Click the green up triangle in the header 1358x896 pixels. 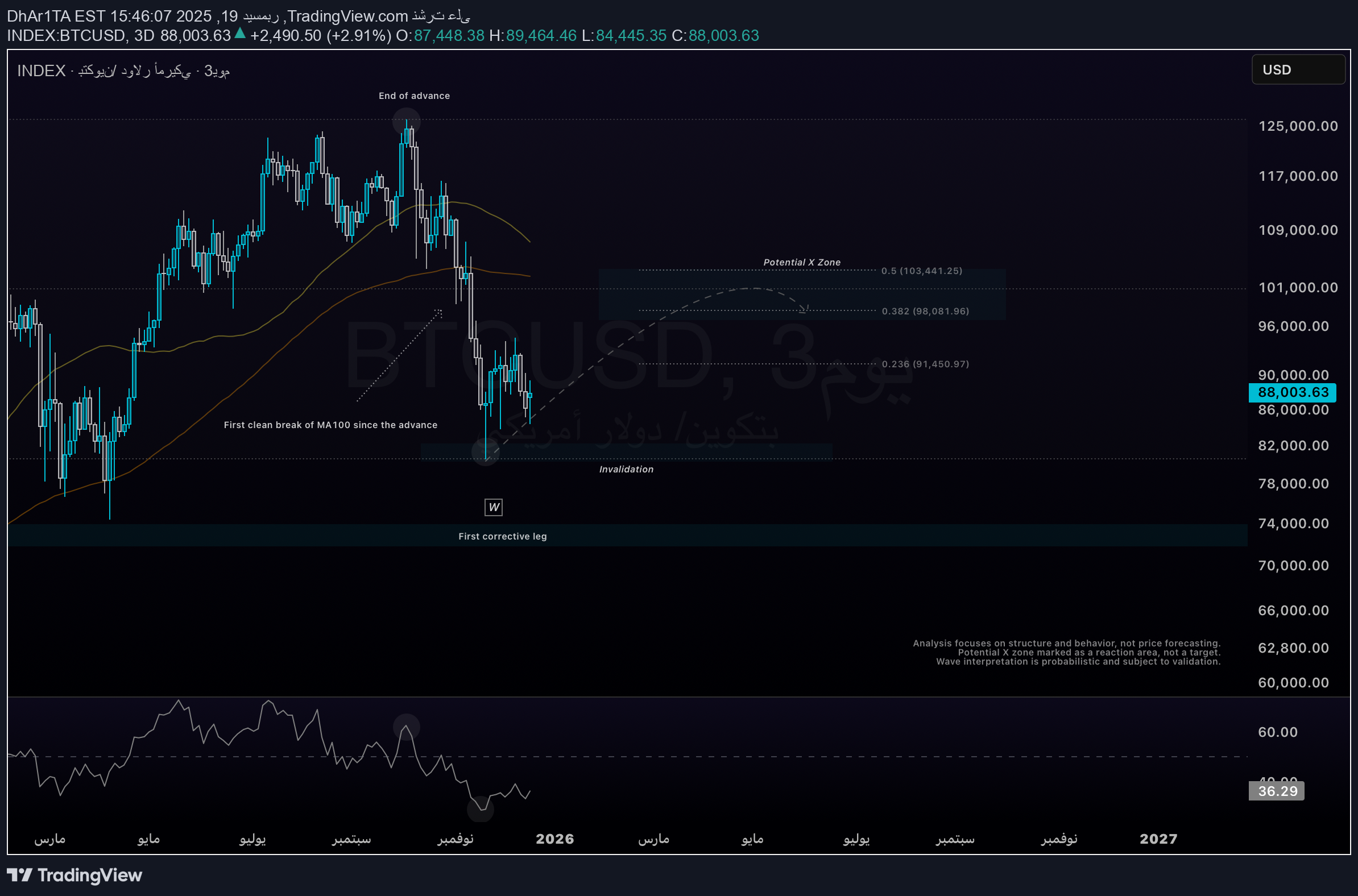[x=240, y=34]
